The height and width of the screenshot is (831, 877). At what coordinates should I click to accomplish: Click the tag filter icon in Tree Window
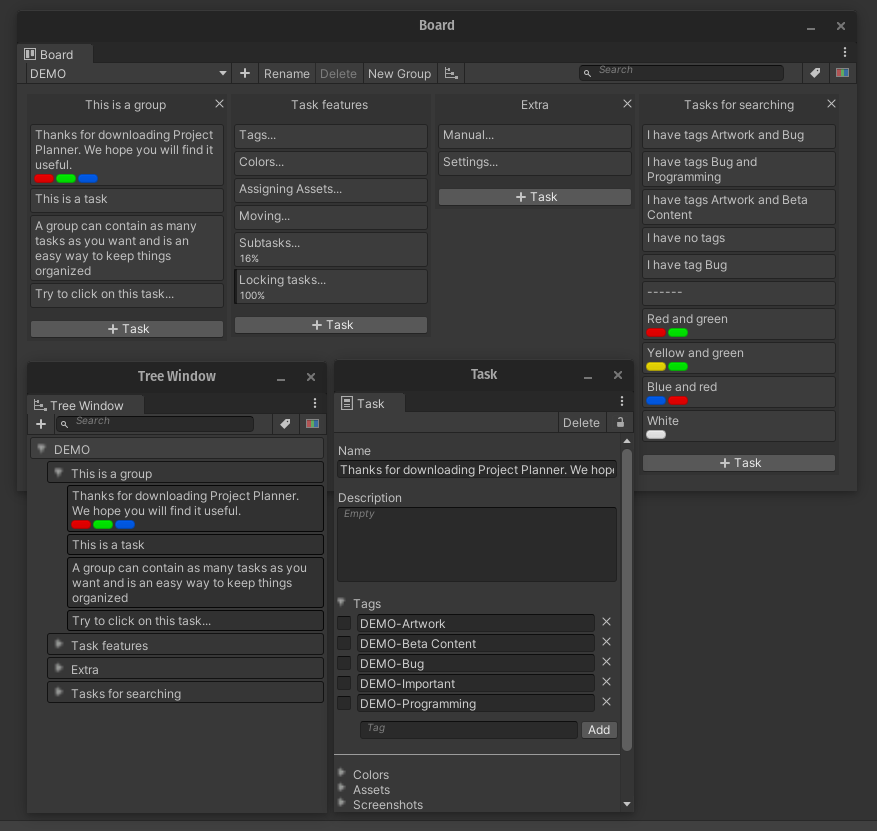click(x=285, y=424)
